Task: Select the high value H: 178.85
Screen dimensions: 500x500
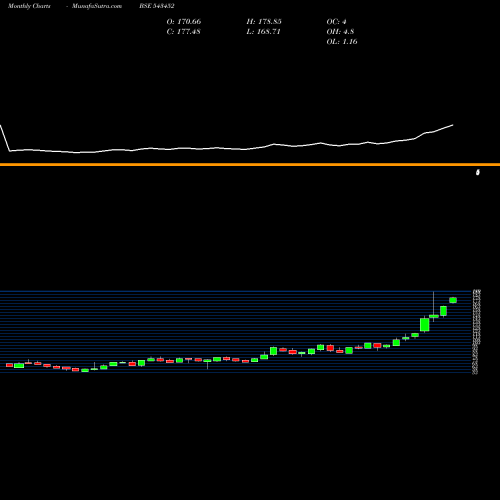Action: (x=264, y=22)
